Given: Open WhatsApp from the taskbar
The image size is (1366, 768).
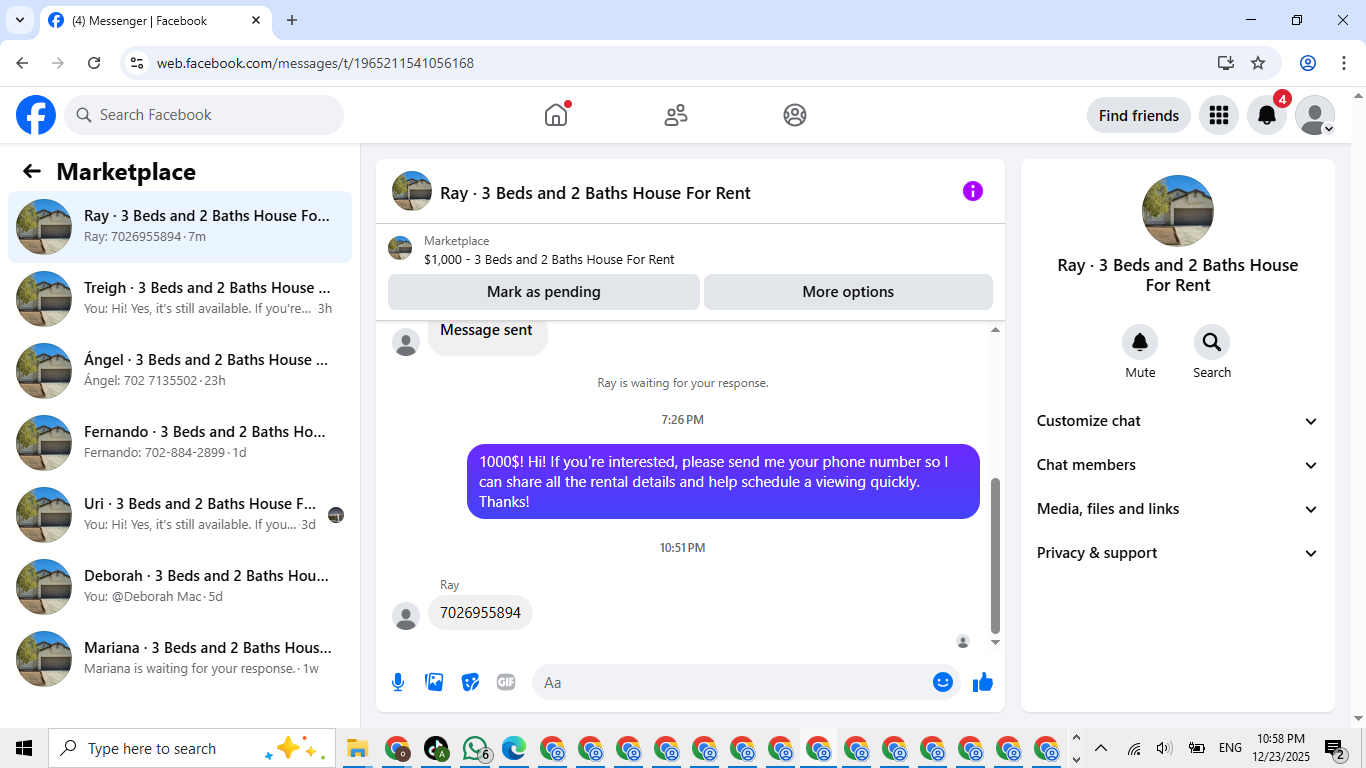Looking at the screenshot, I should (476, 748).
